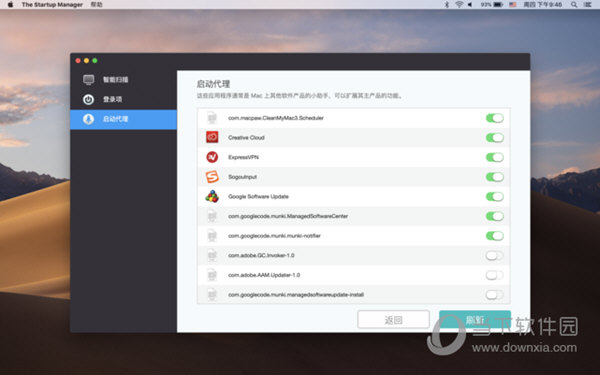The image size is (600, 375).
Task: Disable Google Software Update toggle
Action: [495, 196]
